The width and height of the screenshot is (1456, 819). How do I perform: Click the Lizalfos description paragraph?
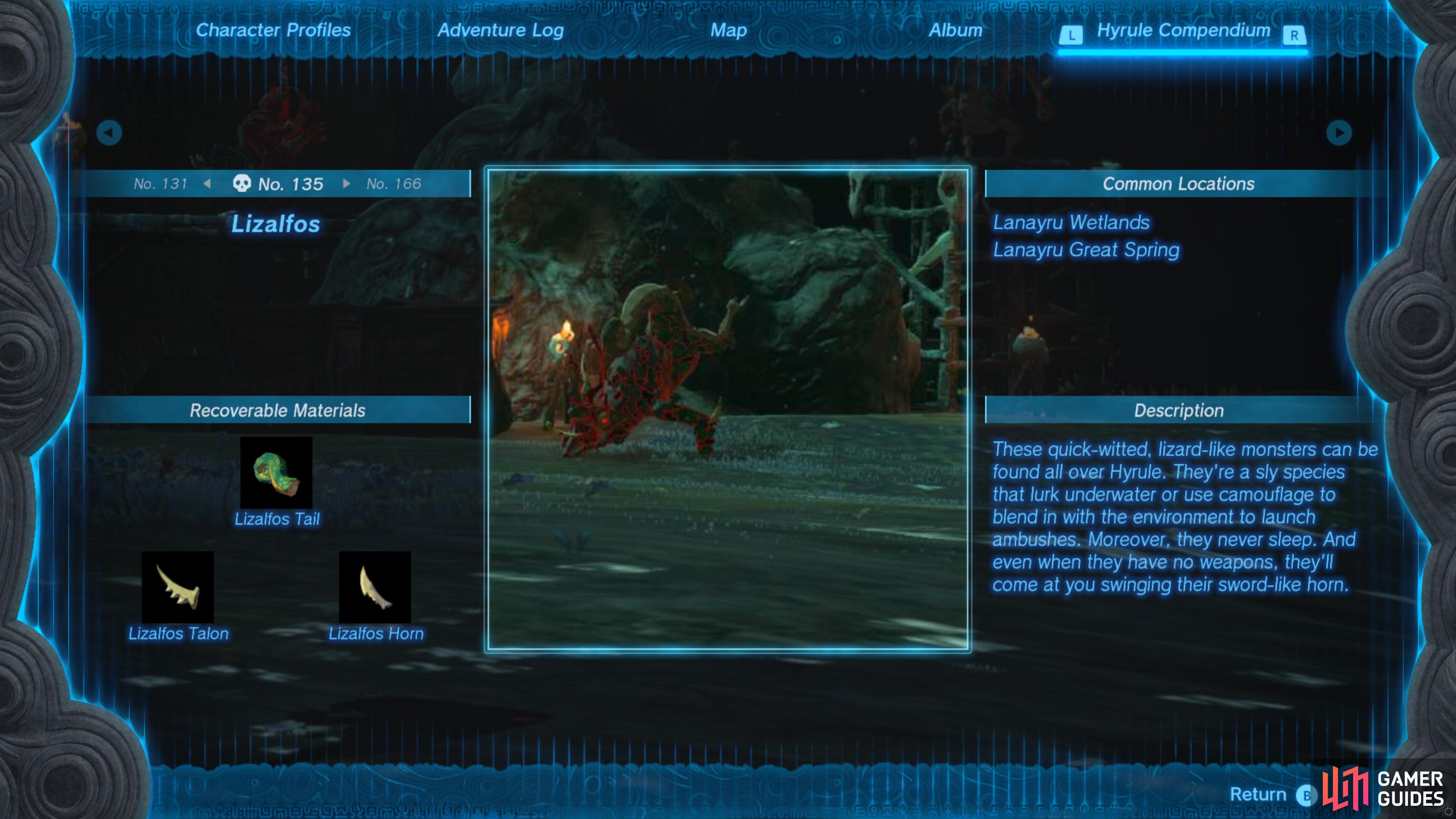(x=1185, y=516)
